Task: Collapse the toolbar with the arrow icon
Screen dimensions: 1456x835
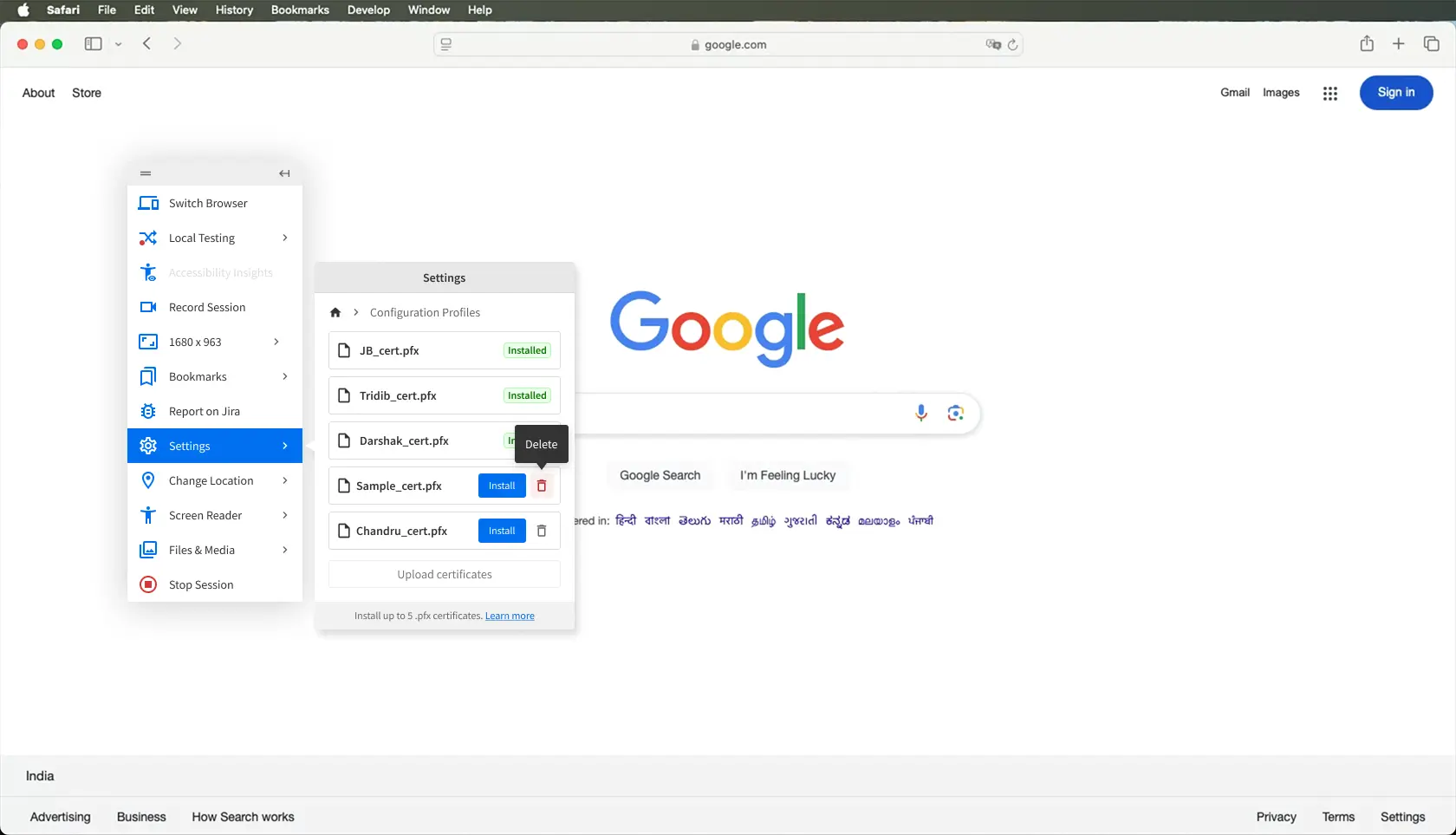Action: 284,173
